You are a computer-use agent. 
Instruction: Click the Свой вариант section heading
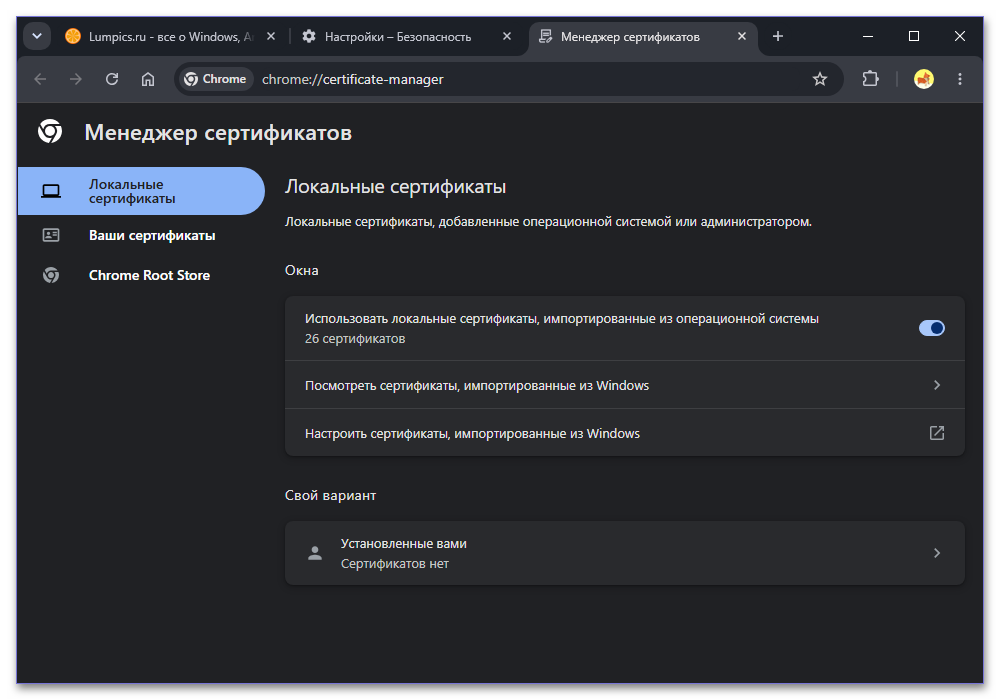[330, 495]
